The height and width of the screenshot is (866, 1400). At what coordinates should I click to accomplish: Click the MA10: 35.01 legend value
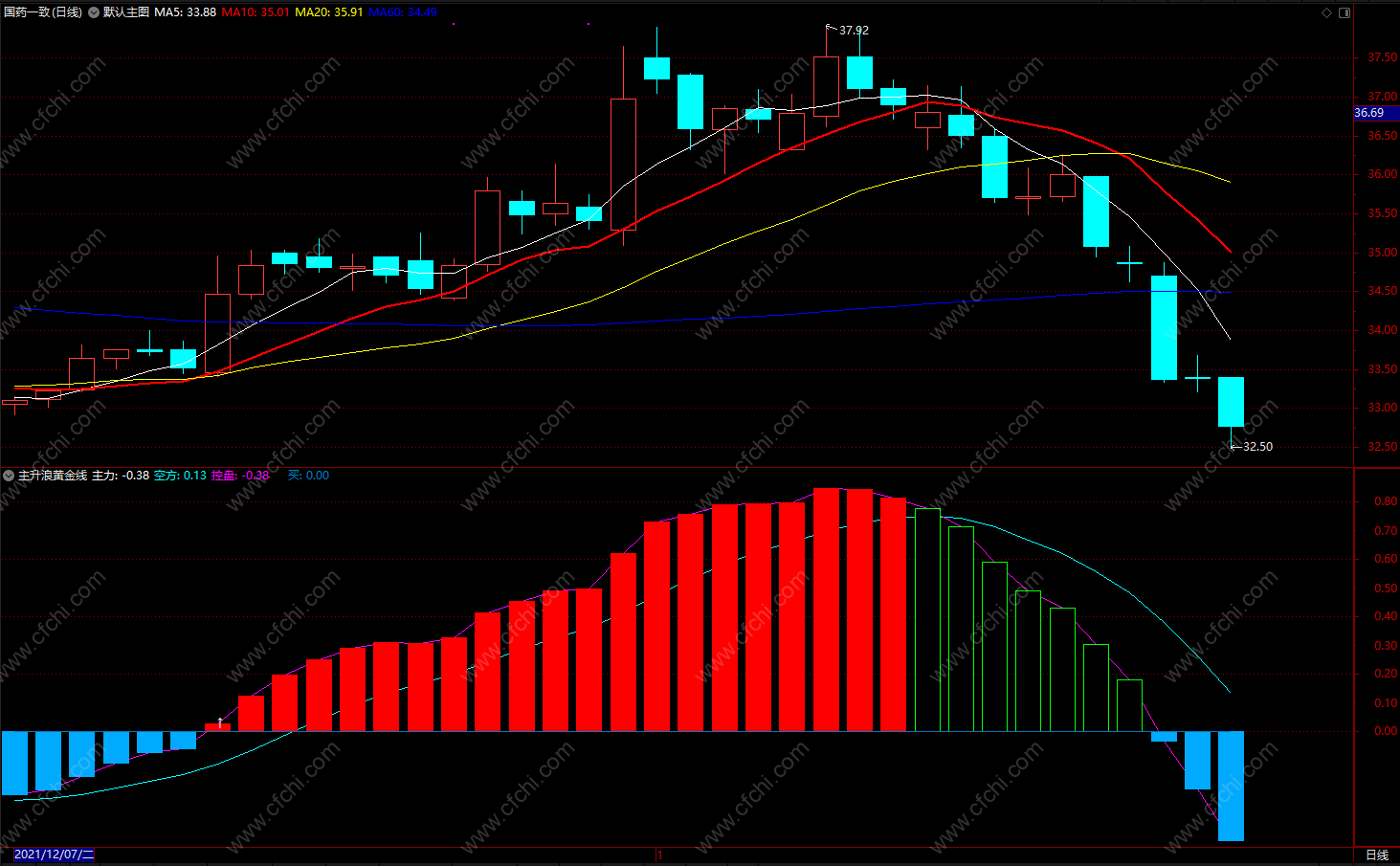(x=256, y=12)
